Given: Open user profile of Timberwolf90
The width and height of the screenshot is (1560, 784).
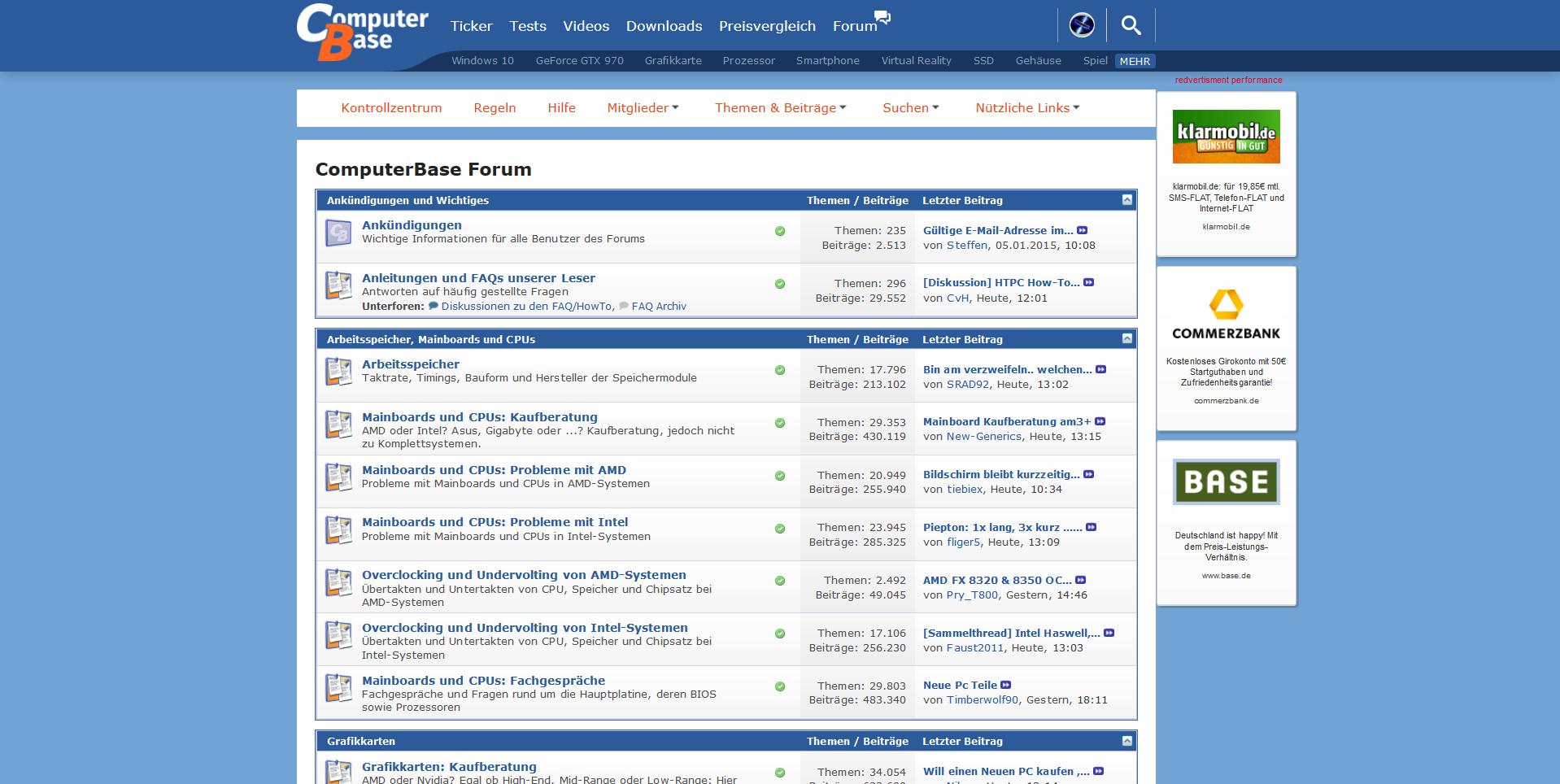Looking at the screenshot, I should pos(983,700).
